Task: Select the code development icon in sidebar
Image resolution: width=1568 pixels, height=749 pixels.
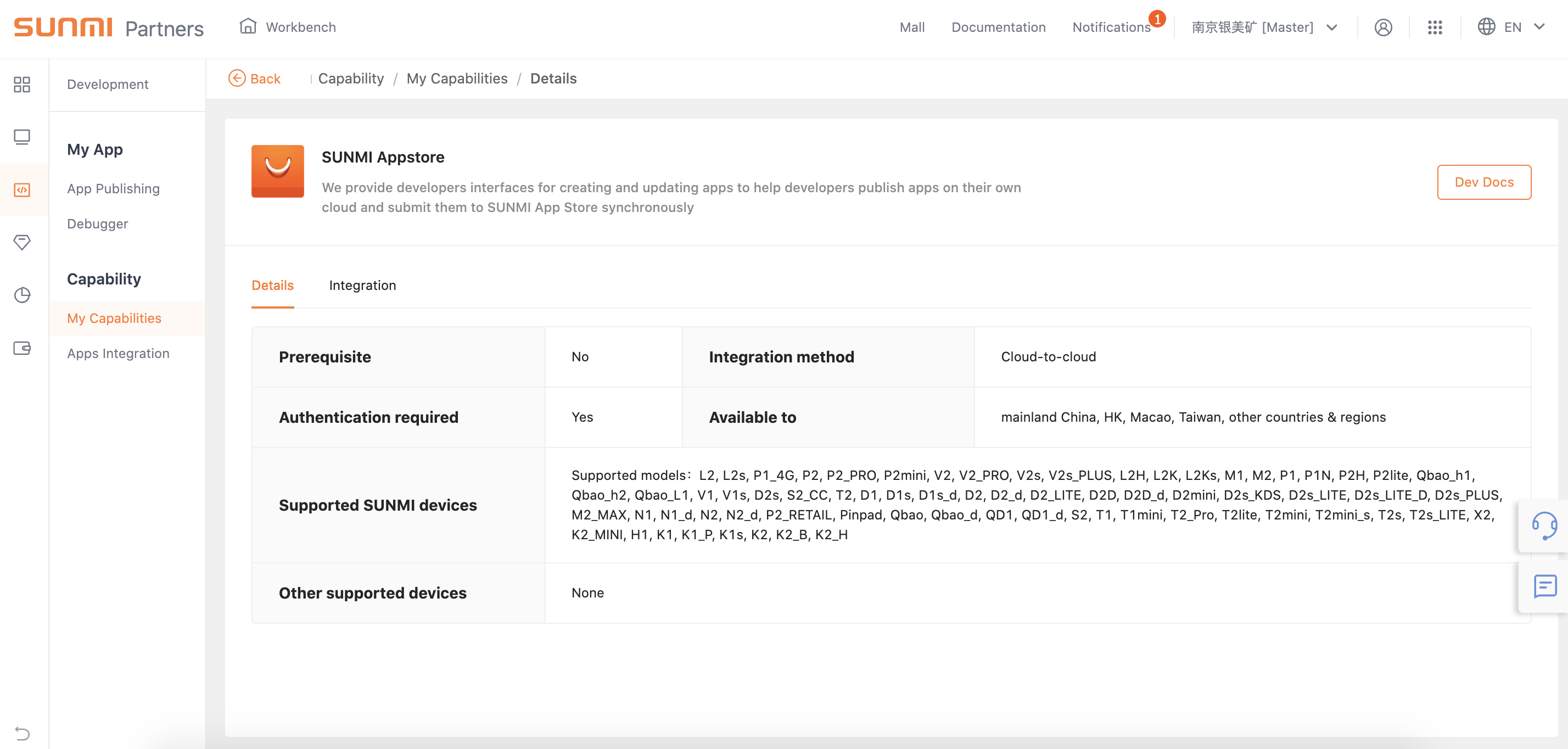Action: click(x=22, y=190)
